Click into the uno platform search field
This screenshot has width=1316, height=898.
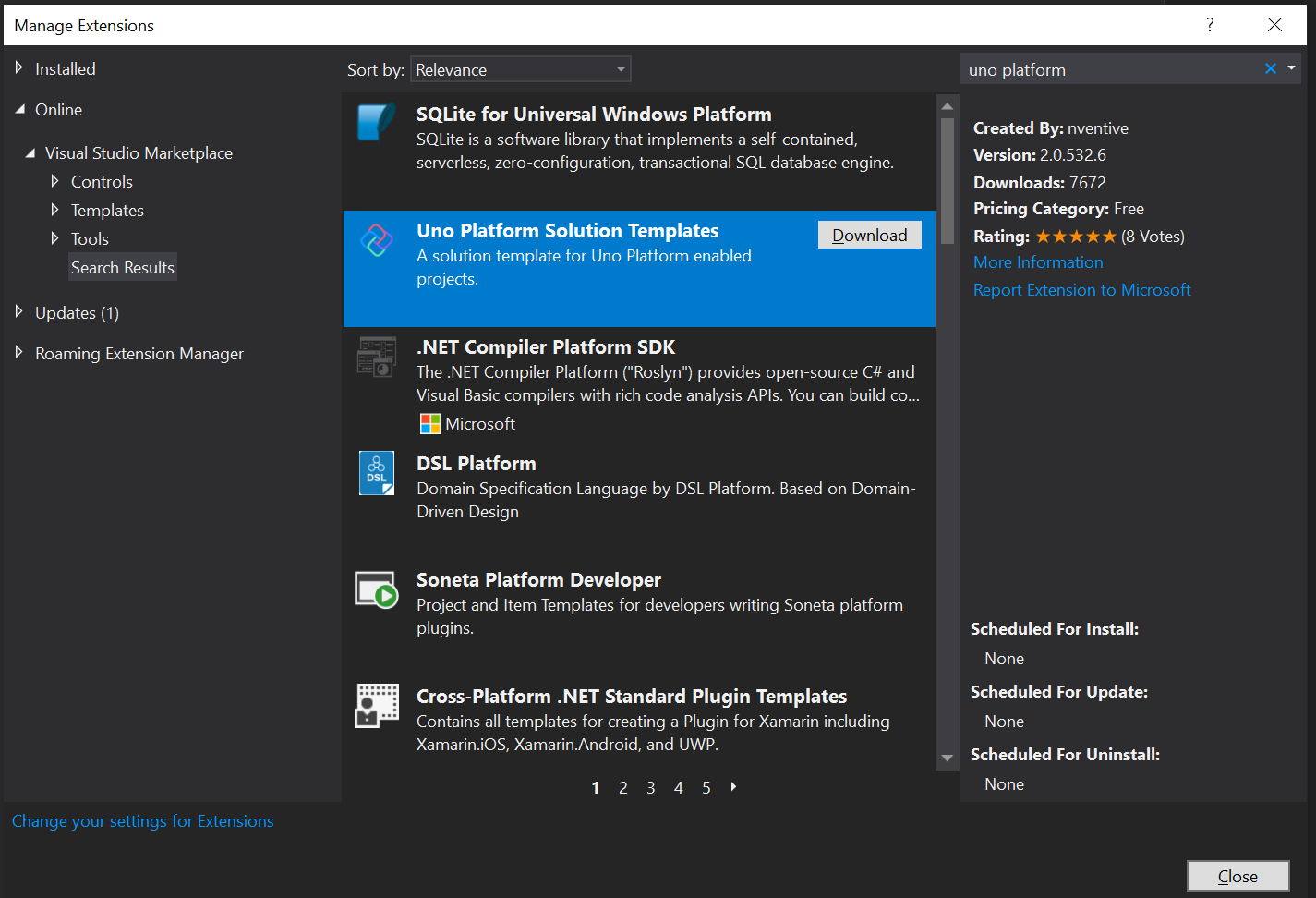[x=1113, y=69]
